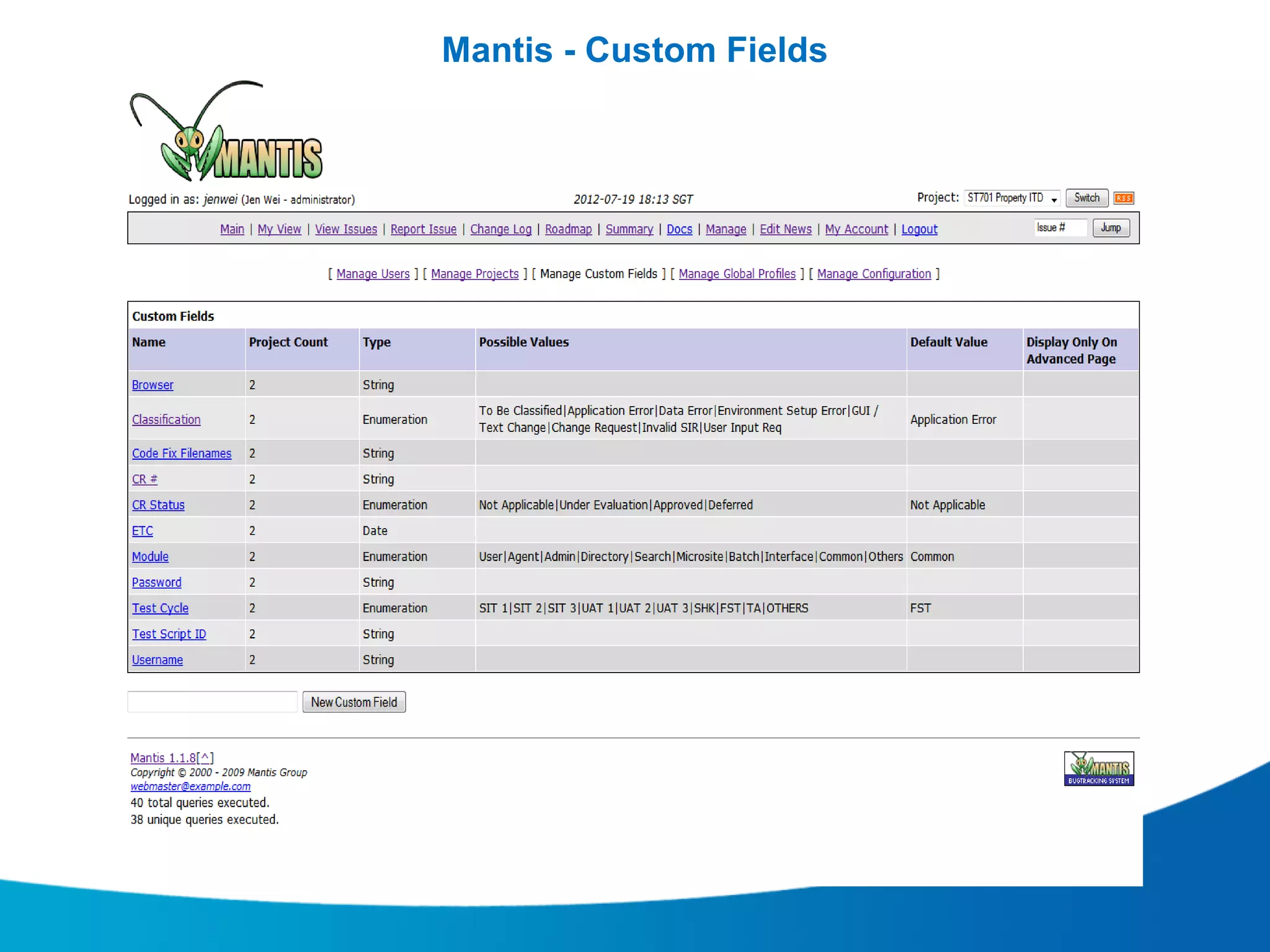Open the Classification custom field
This screenshot has width=1270, height=952.
[166, 420]
